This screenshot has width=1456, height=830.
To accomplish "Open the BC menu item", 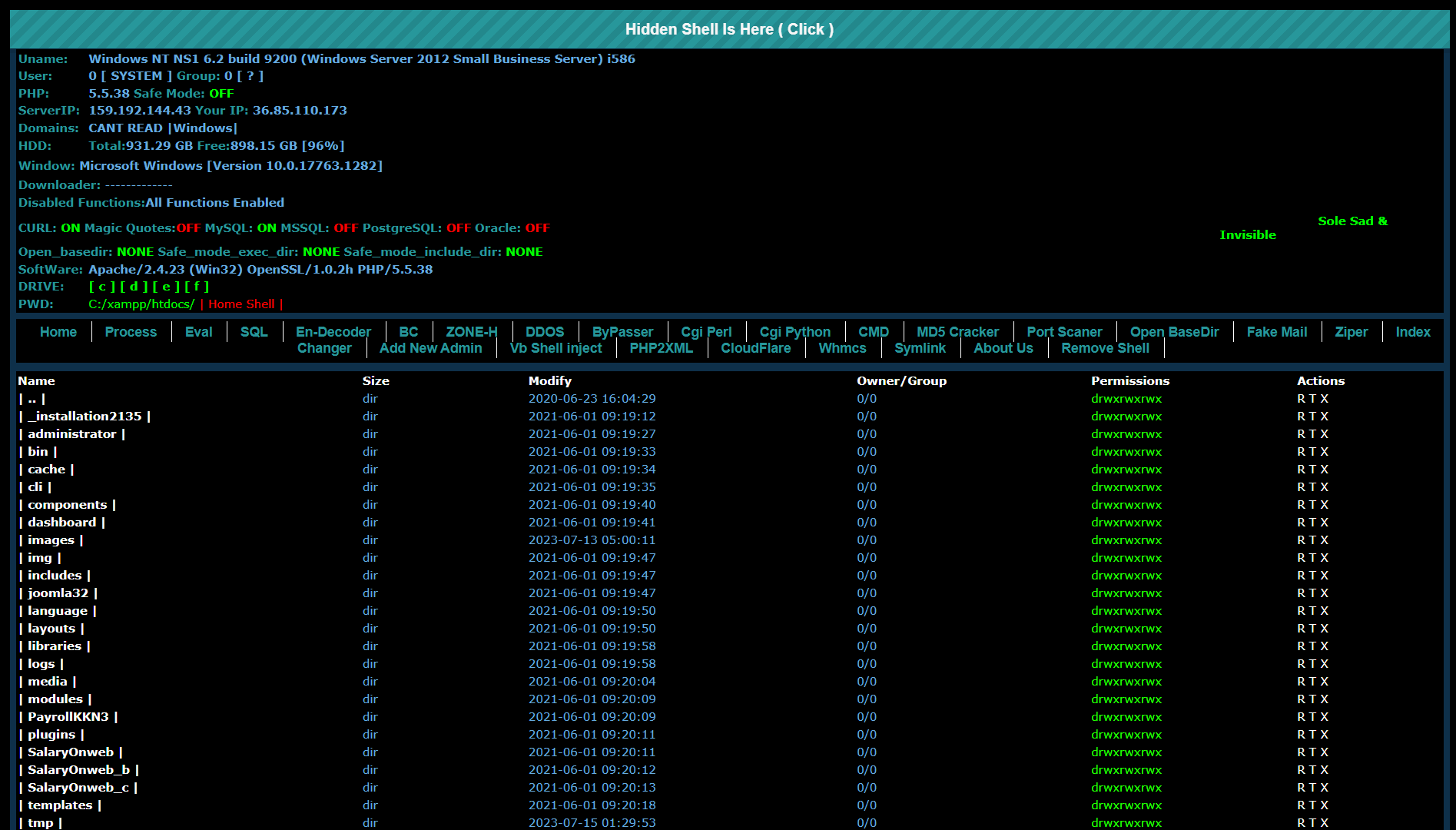I will [409, 332].
